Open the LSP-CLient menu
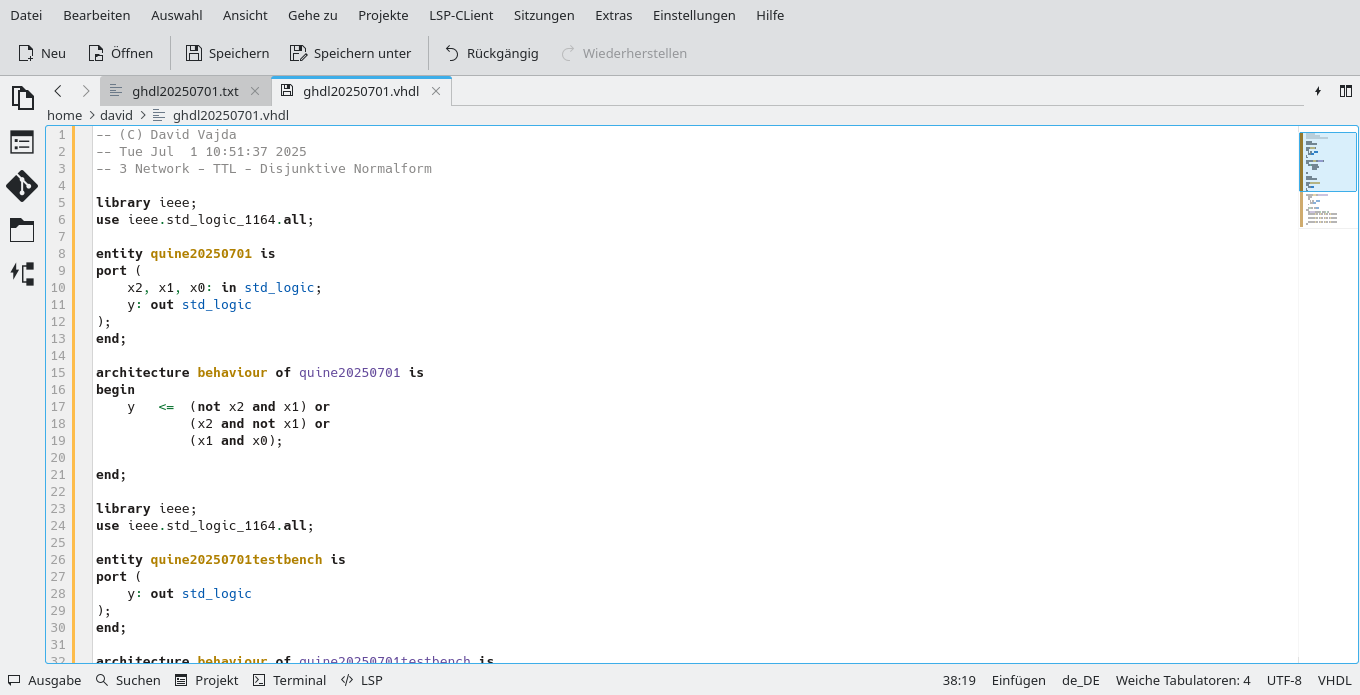 [461, 15]
